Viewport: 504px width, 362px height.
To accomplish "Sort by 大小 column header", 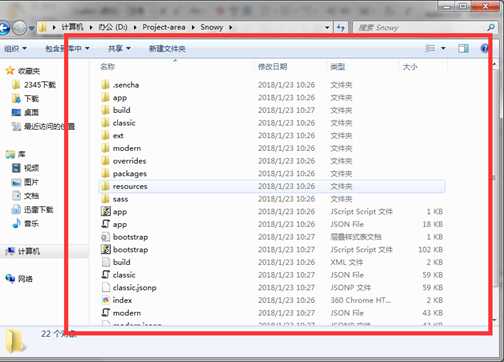I will 410,67.
